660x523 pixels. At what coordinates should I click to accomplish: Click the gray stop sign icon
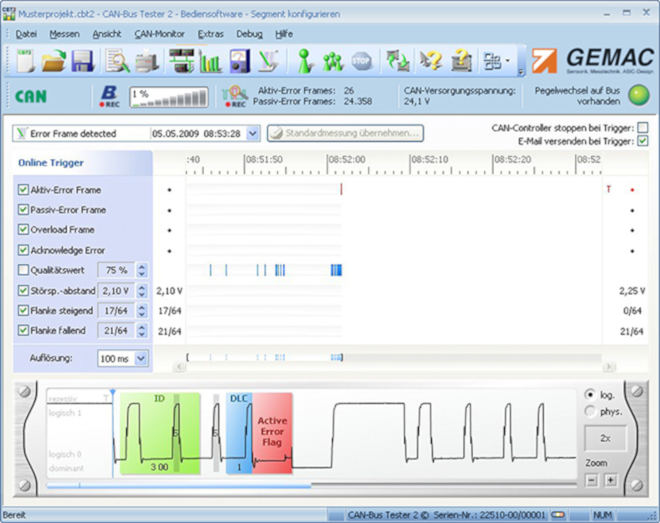click(361, 61)
